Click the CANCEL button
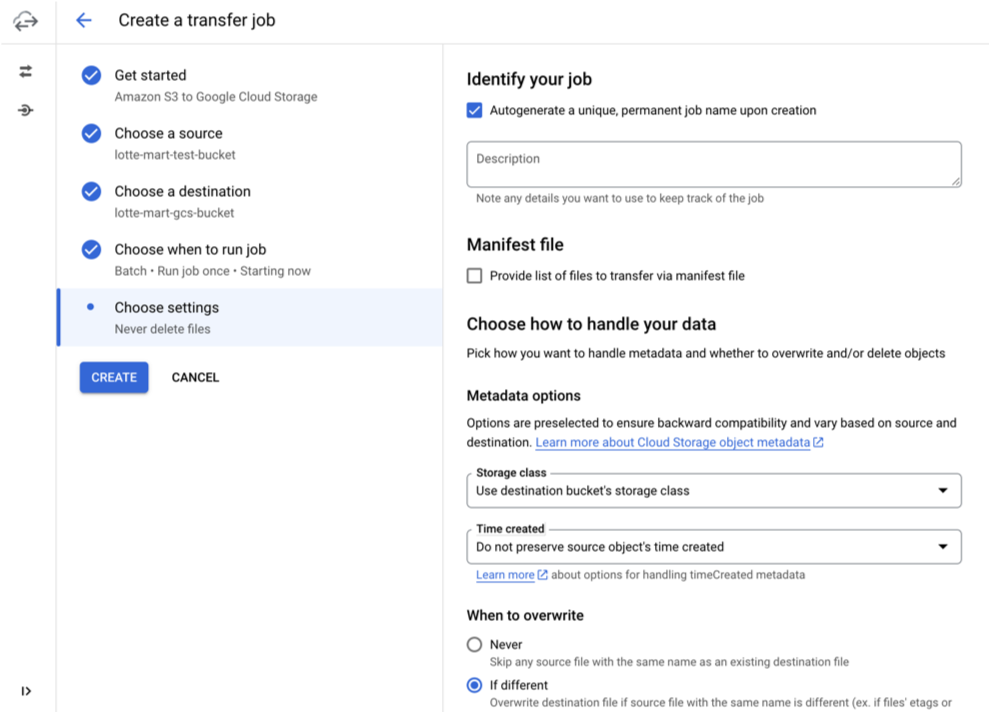The image size is (989, 712). point(196,377)
